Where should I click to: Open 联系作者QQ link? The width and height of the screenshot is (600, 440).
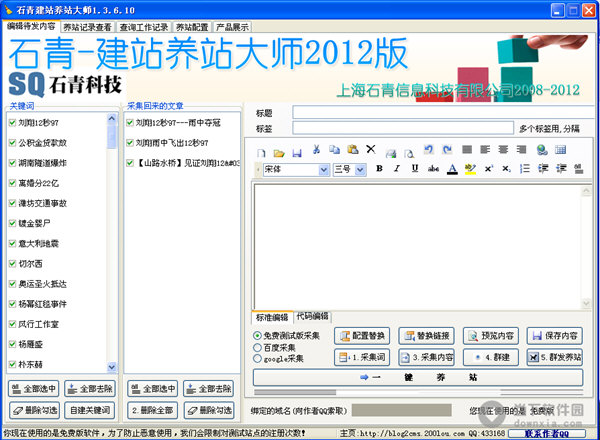point(547,433)
